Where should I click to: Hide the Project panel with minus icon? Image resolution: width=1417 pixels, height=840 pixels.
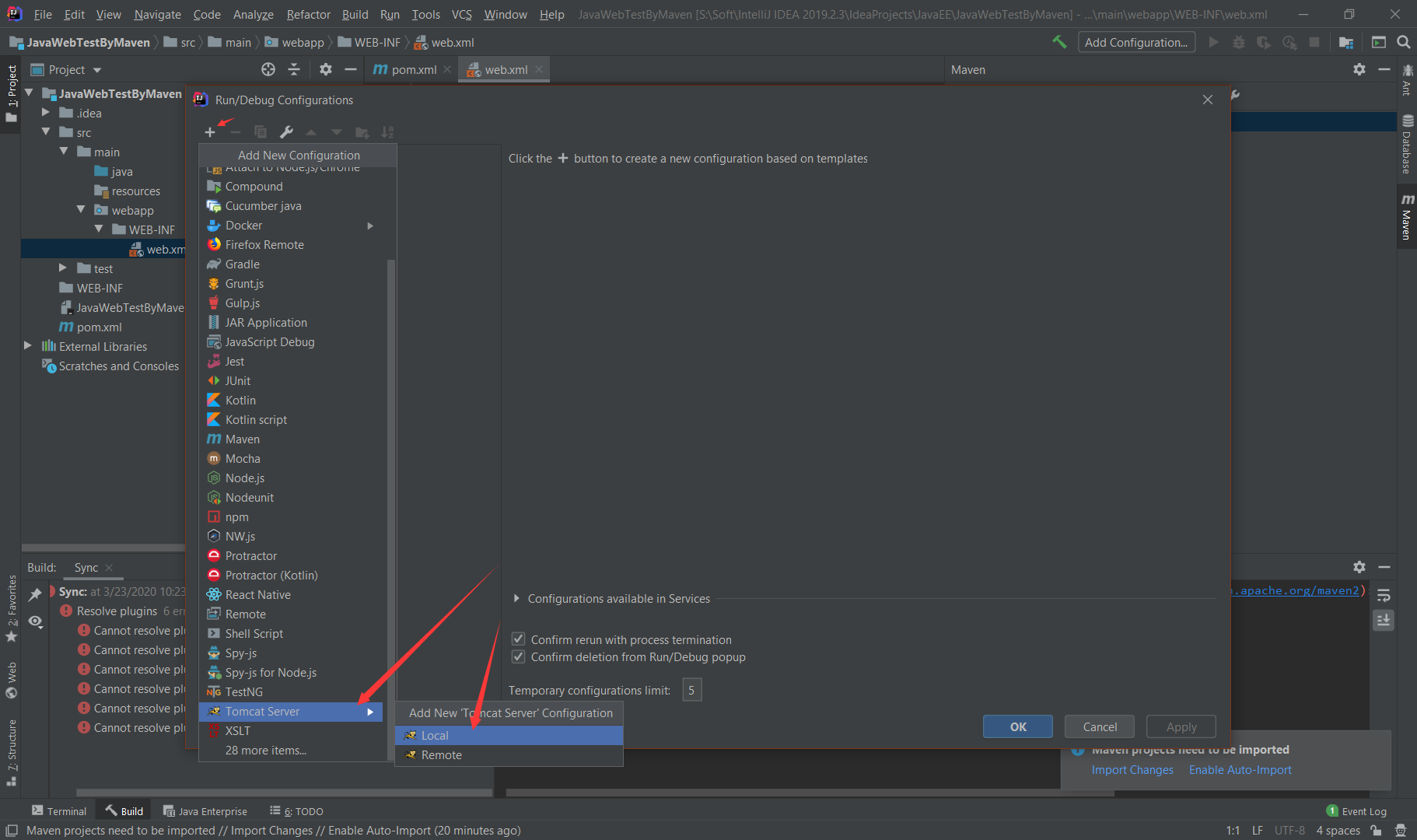pyautogui.click(x=351, y=69)
